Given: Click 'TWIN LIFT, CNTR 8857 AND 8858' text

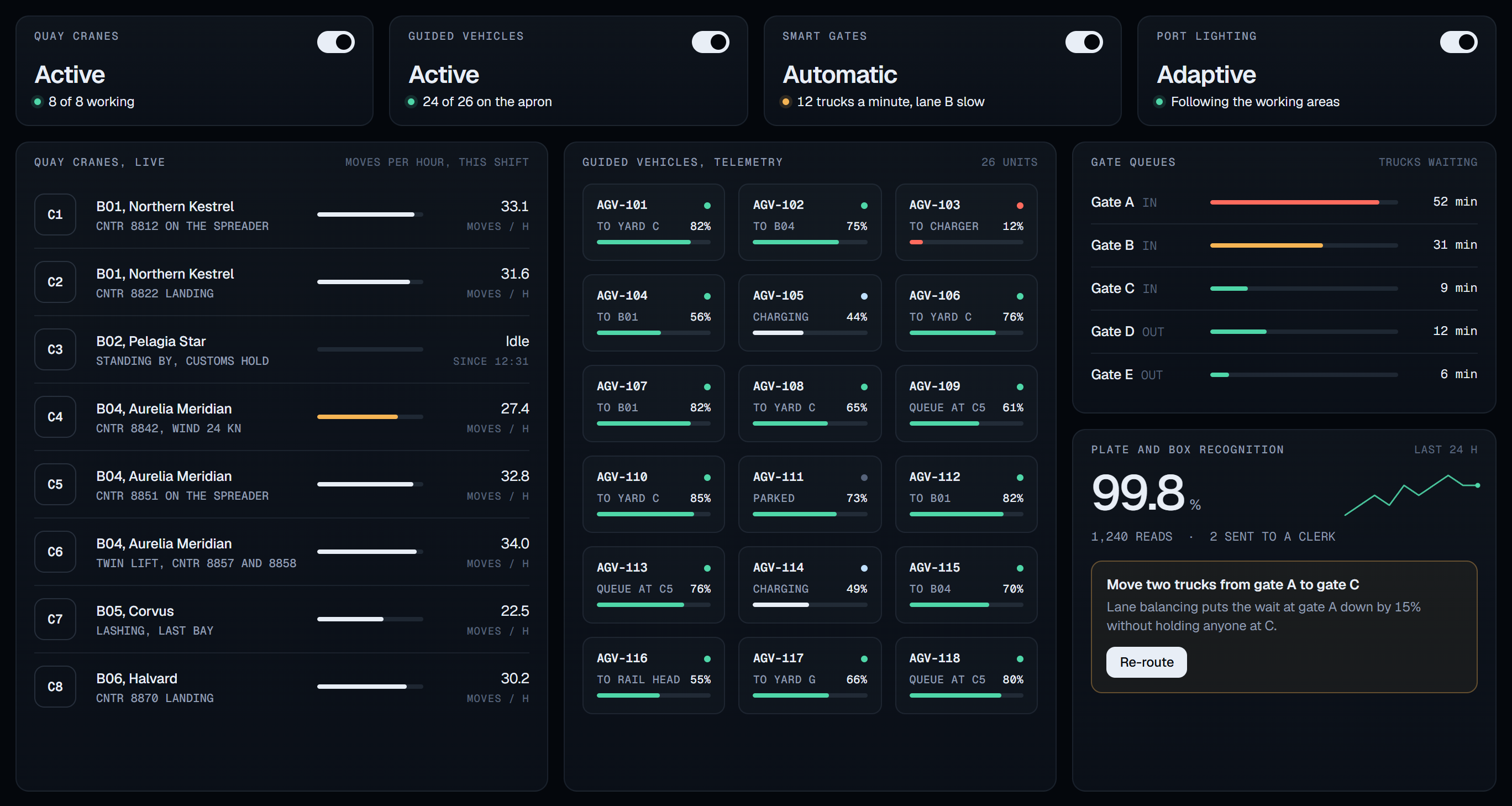Looking at the screenshot, I should (196, 563).
